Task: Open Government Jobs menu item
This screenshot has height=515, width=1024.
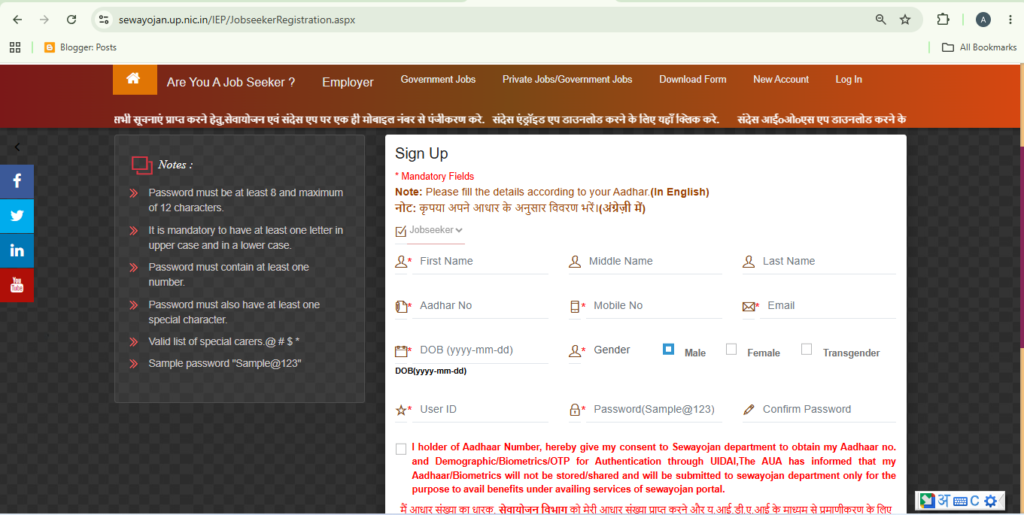Action: click(x=438, y=80)
